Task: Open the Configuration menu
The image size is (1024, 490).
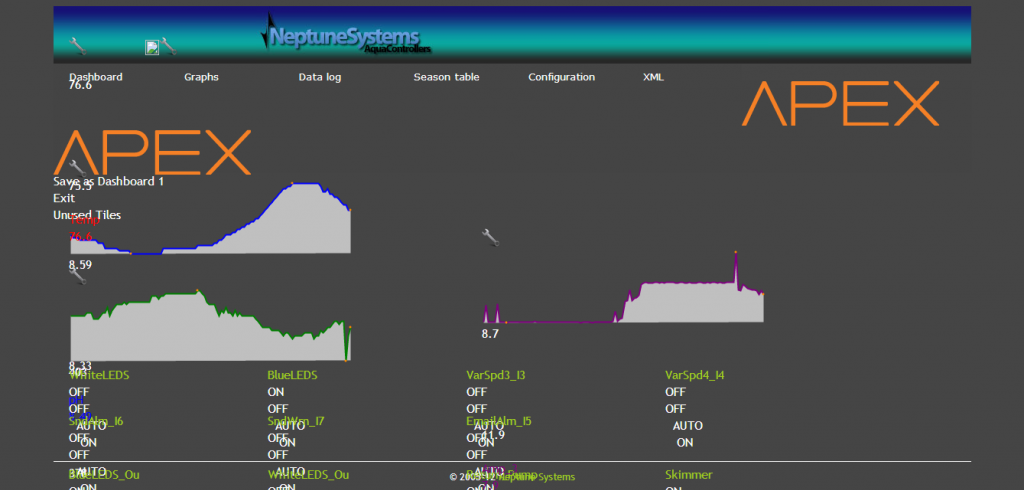Action: (x=562, y=77)
